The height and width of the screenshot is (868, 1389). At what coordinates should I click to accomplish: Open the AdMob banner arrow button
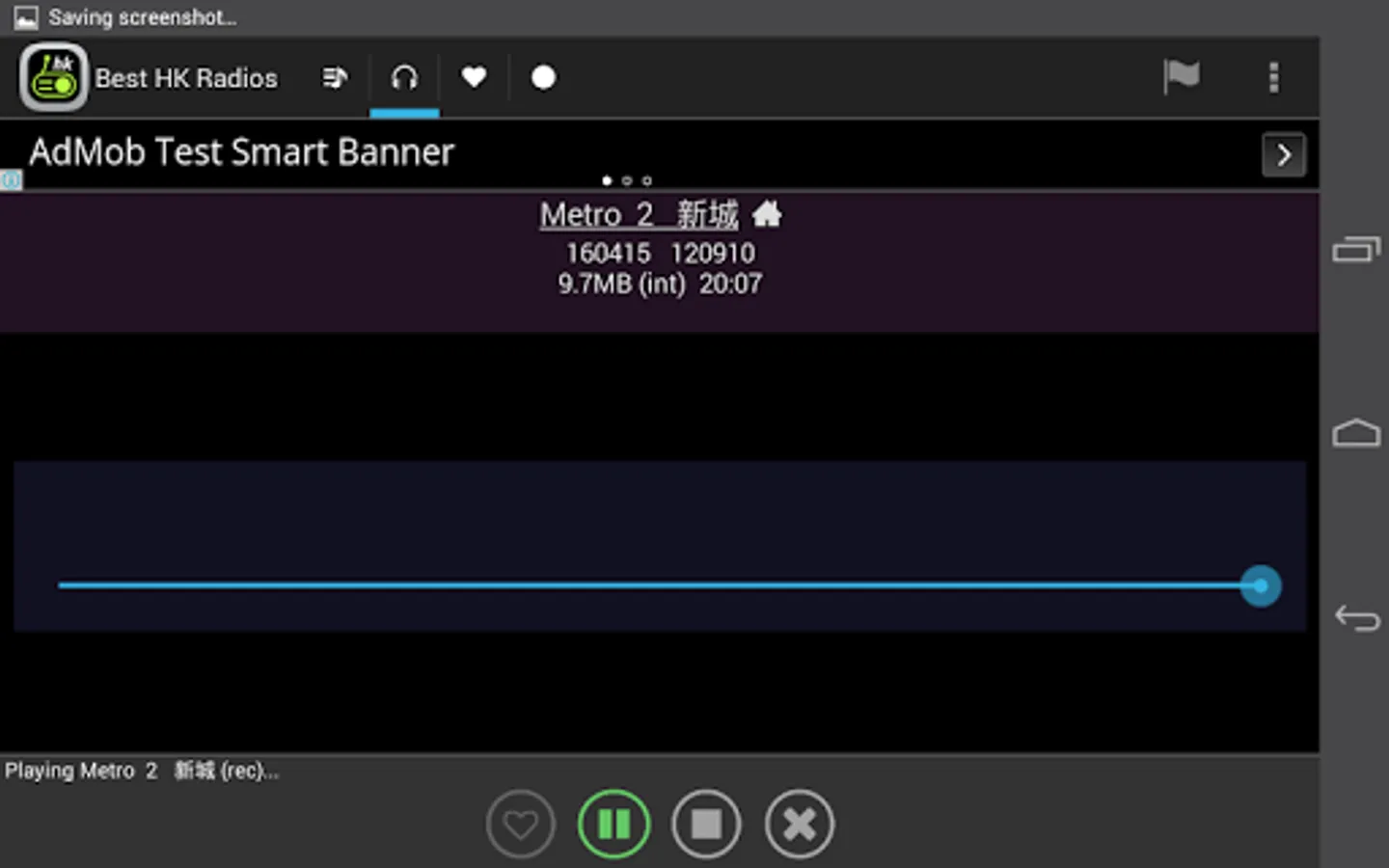(x=1284, y=154)
